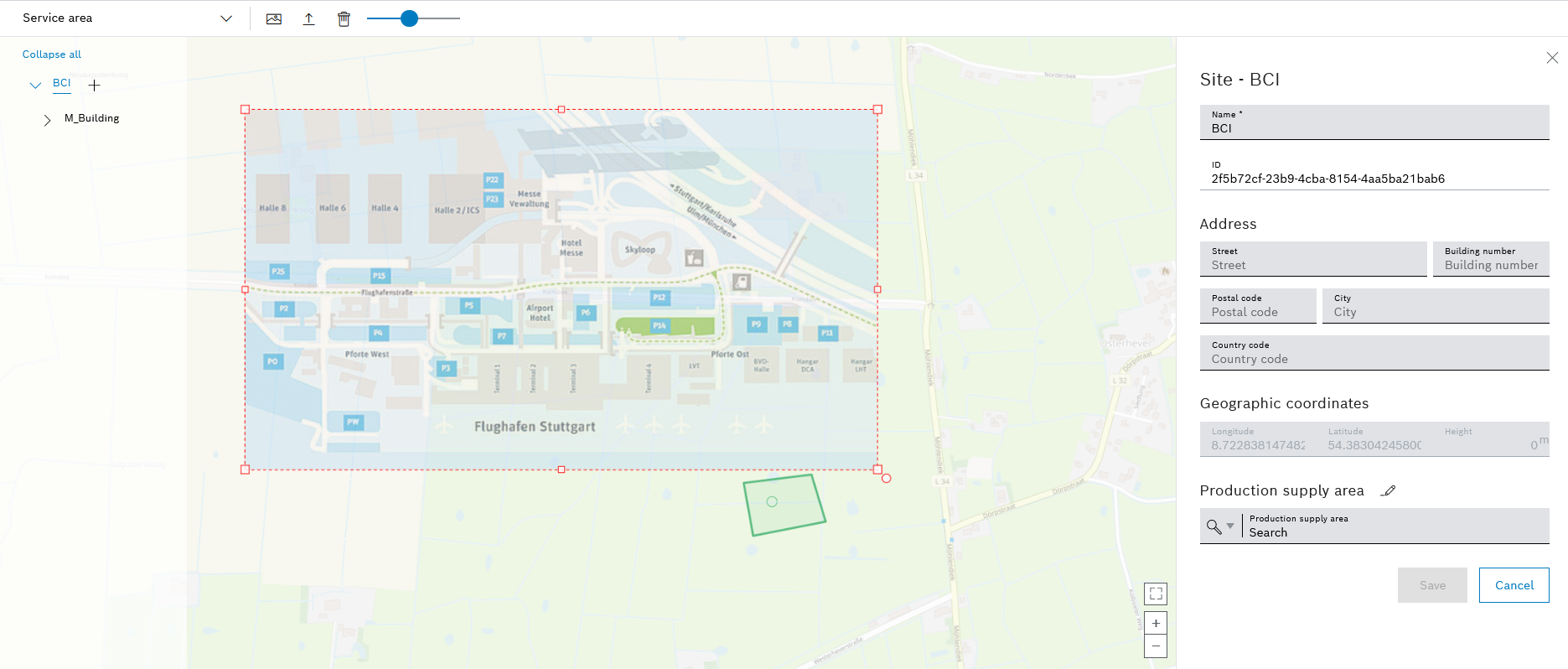
Task: Click the round rotate handle of overlay
Action: [887, 478]
